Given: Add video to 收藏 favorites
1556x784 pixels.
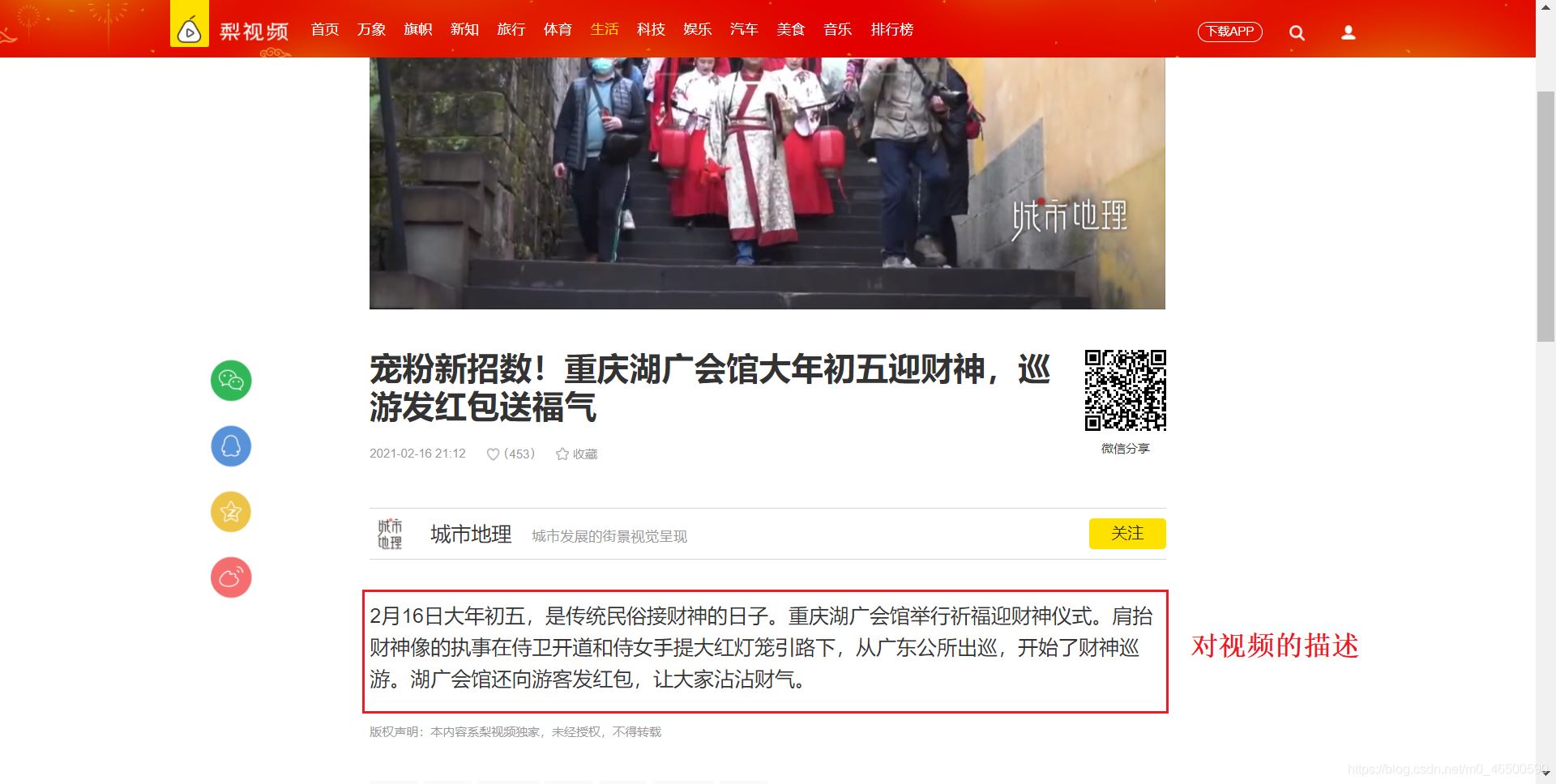Looking at the screenshot, I should pos(576,454).
